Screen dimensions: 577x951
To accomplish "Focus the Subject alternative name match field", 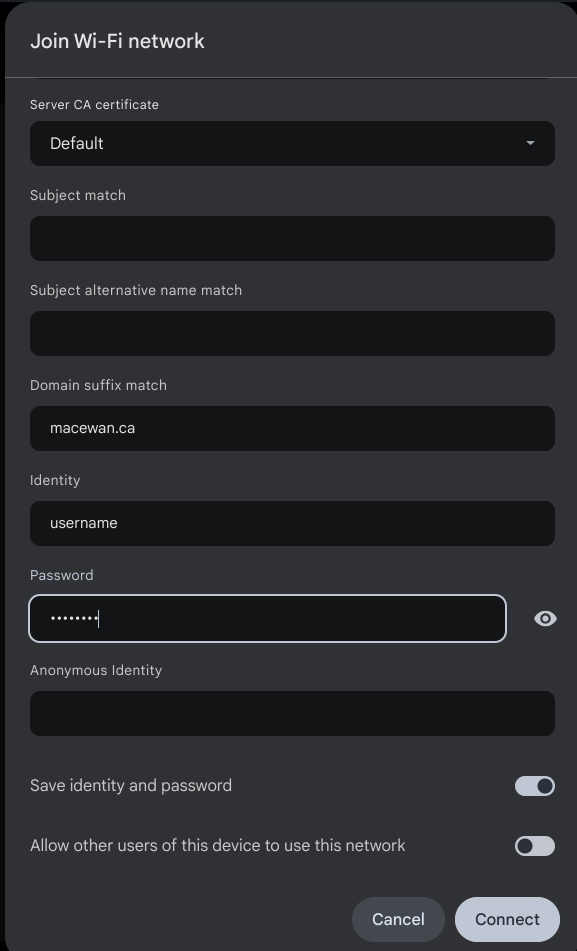I will click(292, 333).
